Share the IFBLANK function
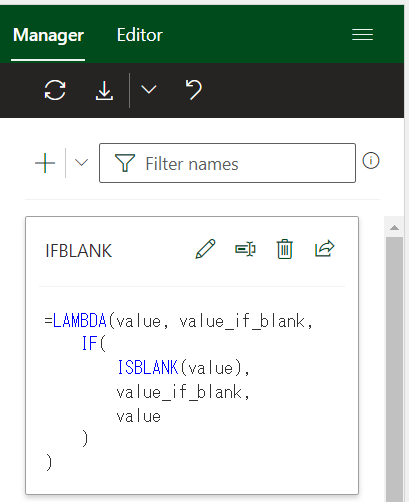Screen dimensions: 409x502 (324, 248)
